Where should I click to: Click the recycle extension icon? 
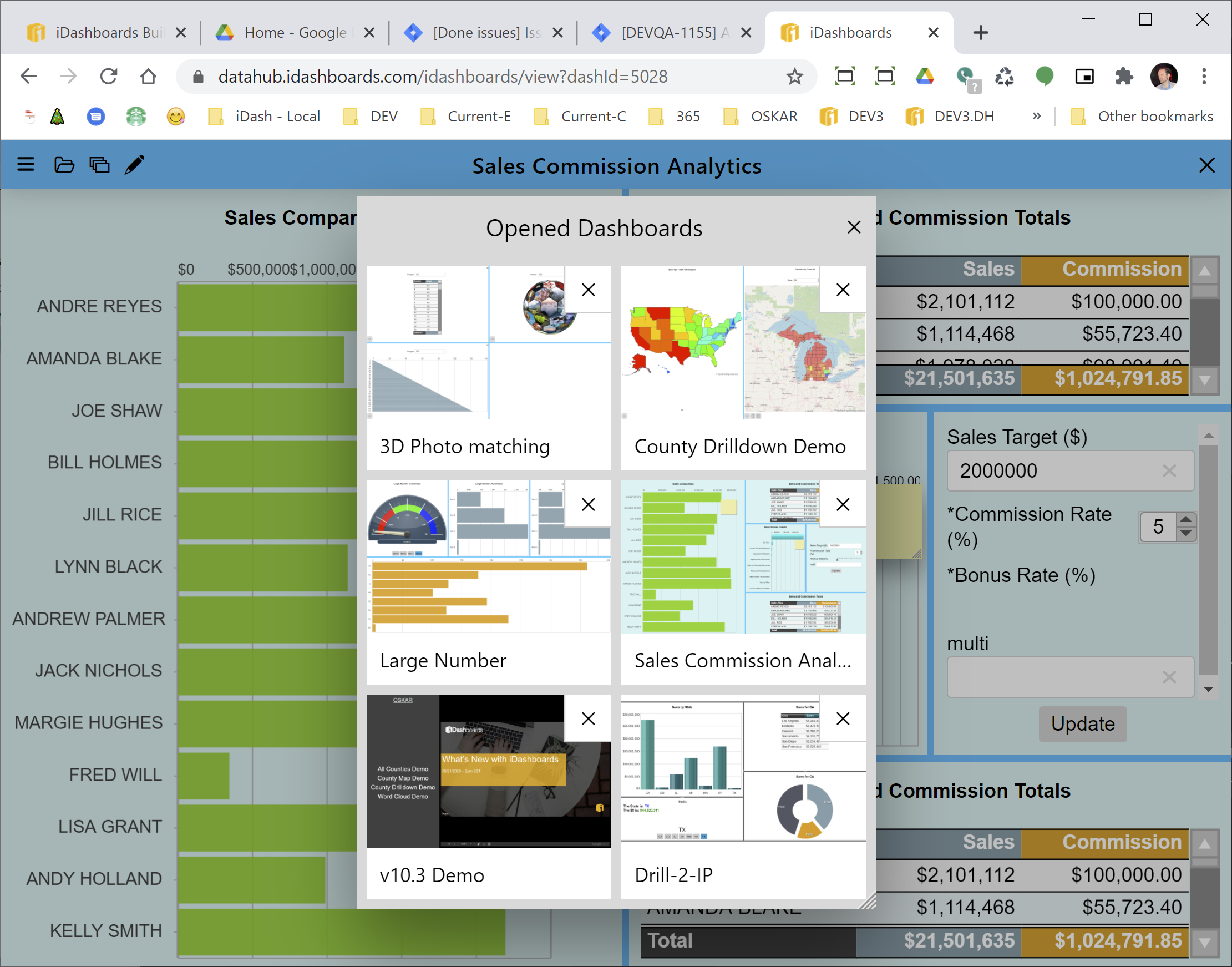tap(1005, 76)
